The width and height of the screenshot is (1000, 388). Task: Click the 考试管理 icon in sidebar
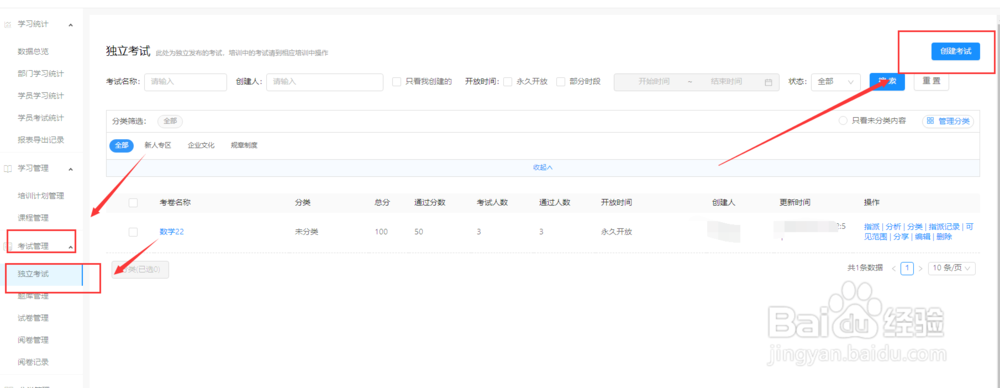[x=8, y=246]
